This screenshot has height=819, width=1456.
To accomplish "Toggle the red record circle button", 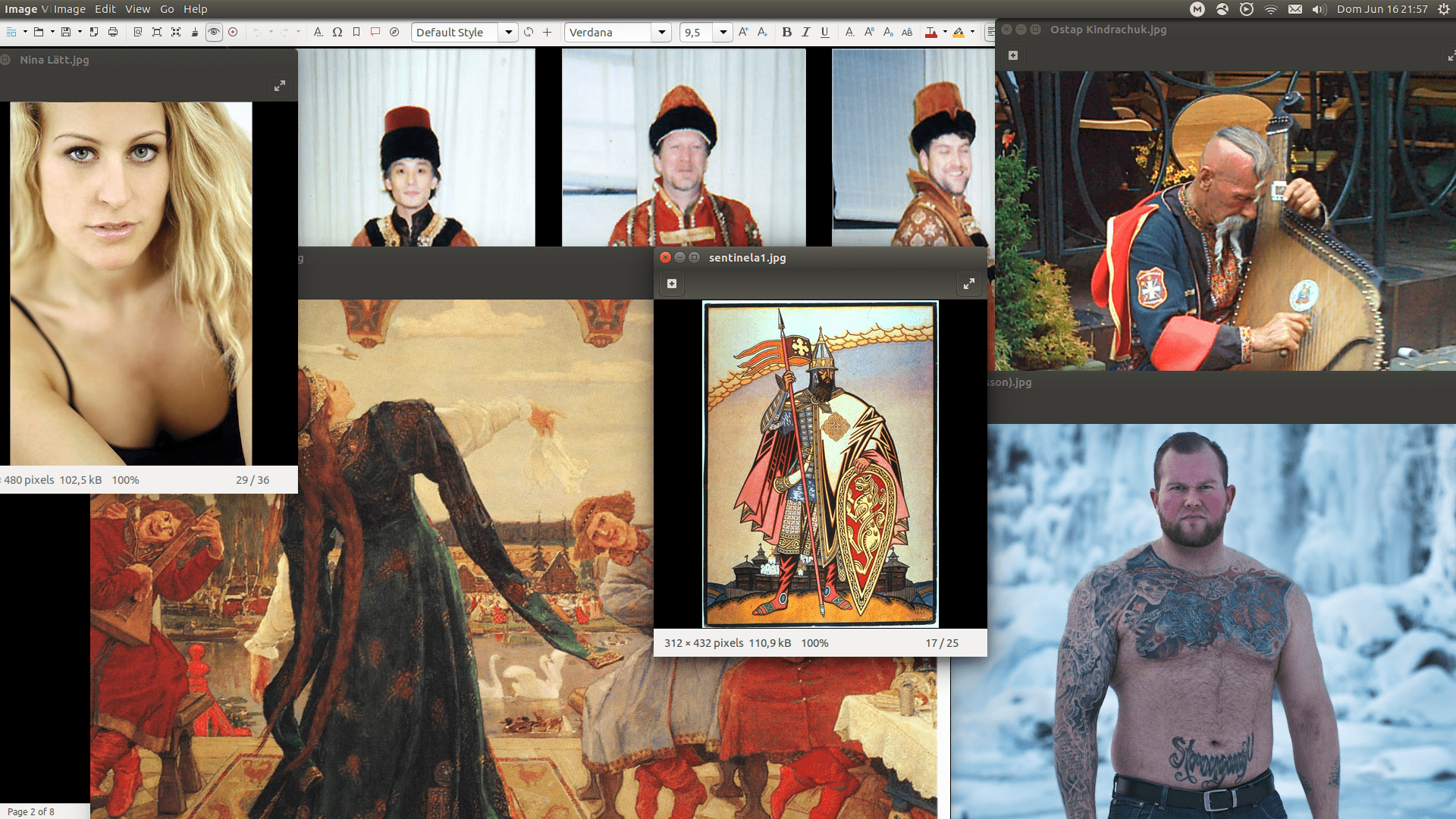I will coord(233,33).
